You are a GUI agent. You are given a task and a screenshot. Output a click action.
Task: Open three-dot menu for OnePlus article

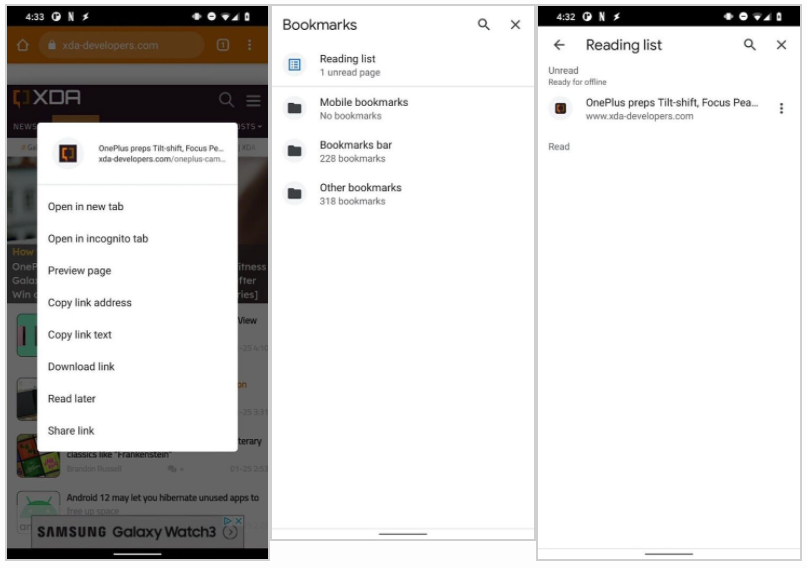[x=781, y=108]
